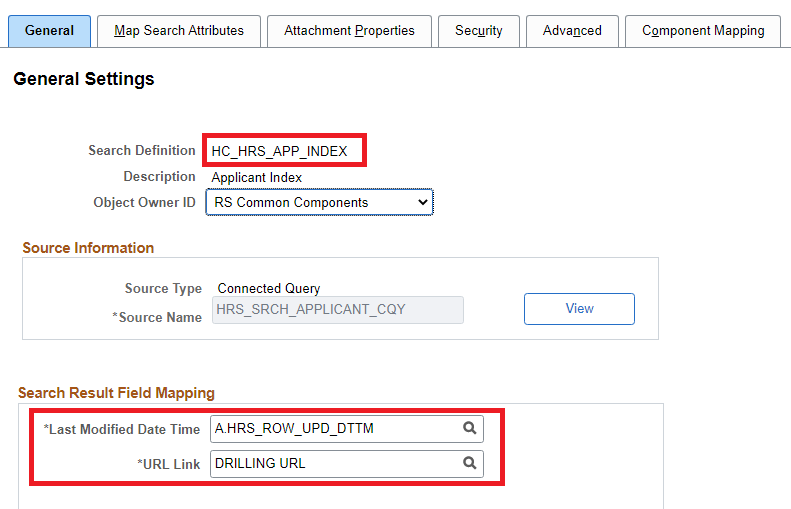Switch to the General tab
This screenshot has height=509, width=791.
tap(49, 31)
